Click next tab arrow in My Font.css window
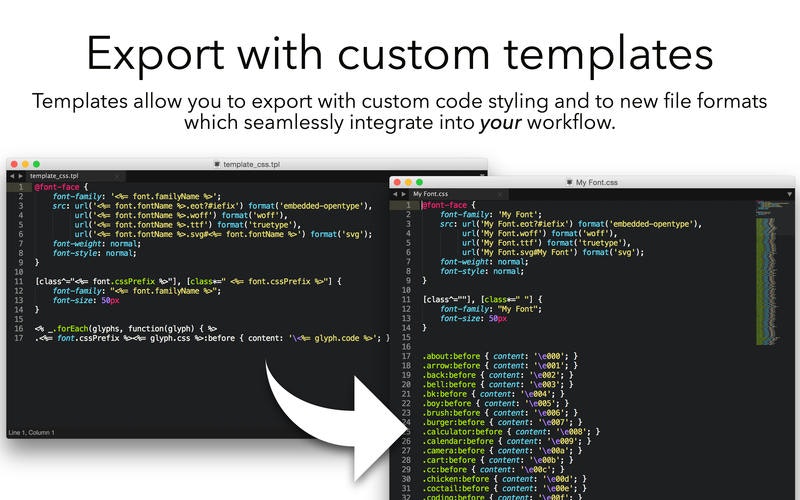The image size is (800, 500). pos(404,194)
